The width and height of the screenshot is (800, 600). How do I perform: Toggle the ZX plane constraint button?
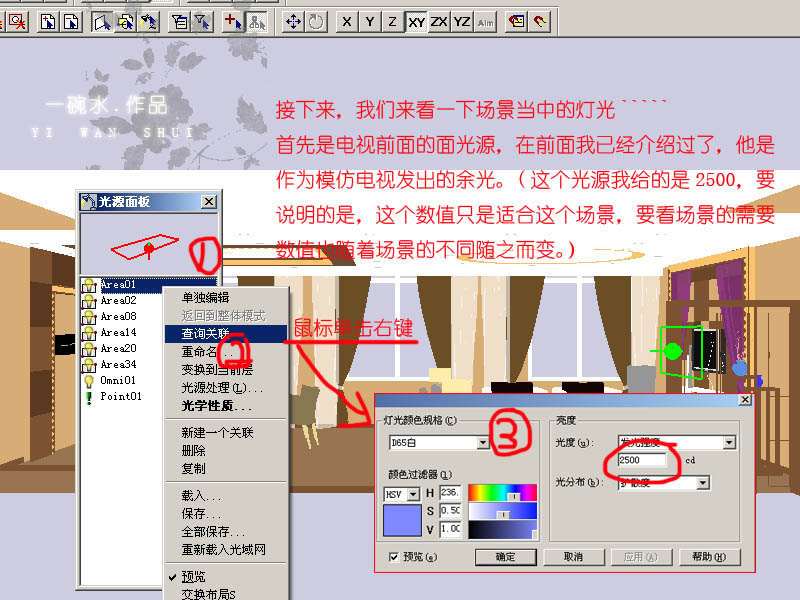439,22
